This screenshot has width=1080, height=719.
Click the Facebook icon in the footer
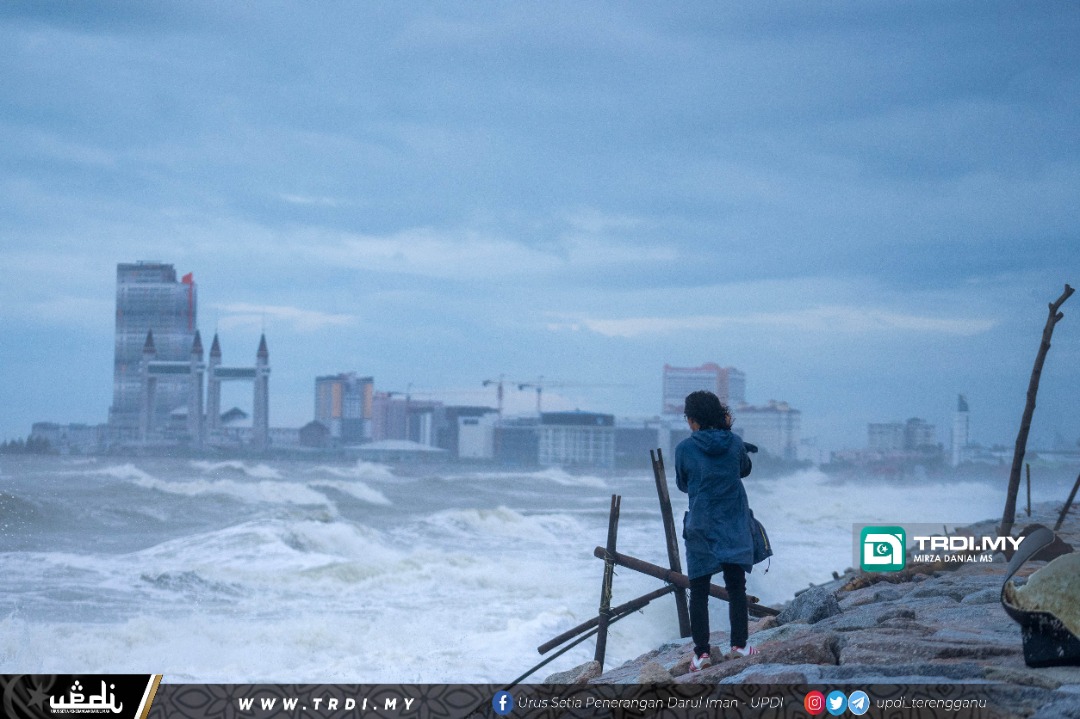coord(502,703)
